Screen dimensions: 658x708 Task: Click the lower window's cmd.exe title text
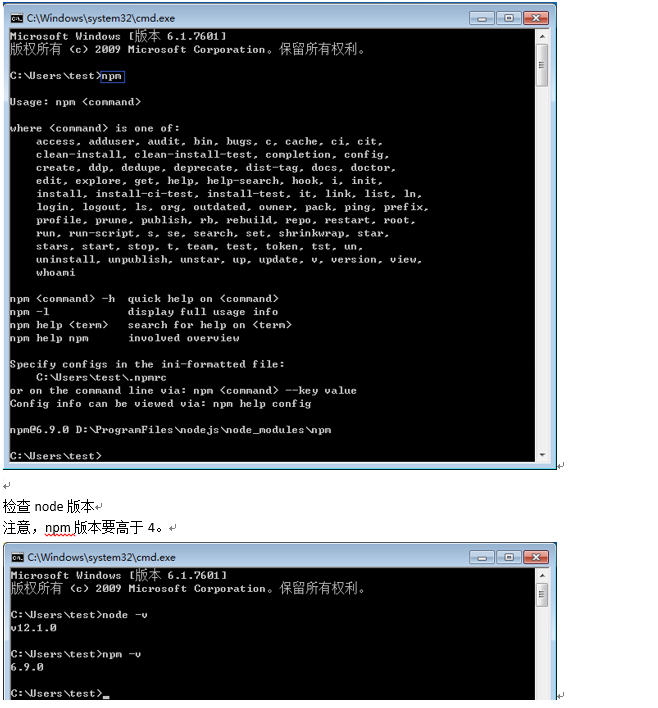click(102, 557)
